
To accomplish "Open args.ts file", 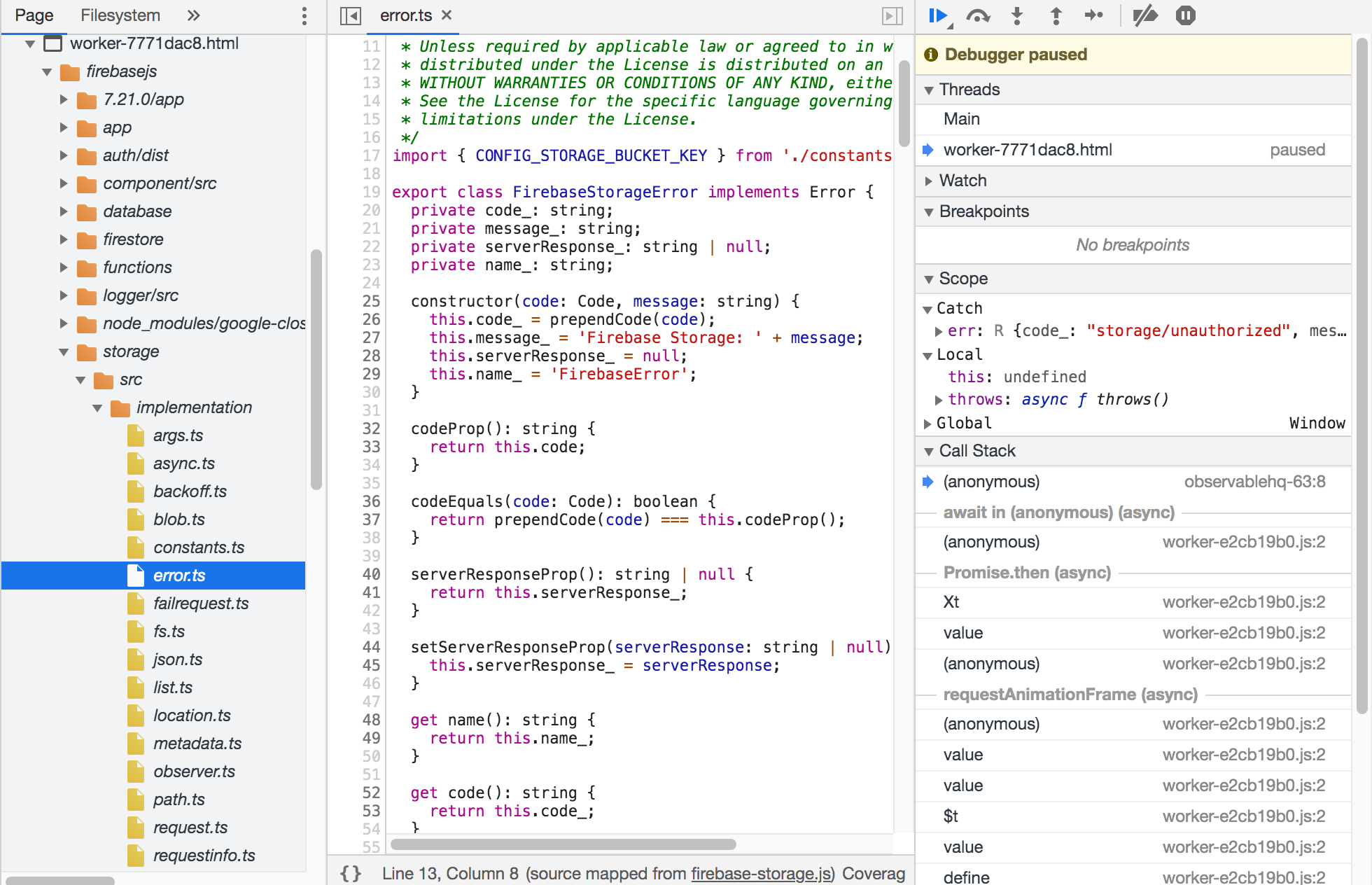I will (x=178, y=435).
